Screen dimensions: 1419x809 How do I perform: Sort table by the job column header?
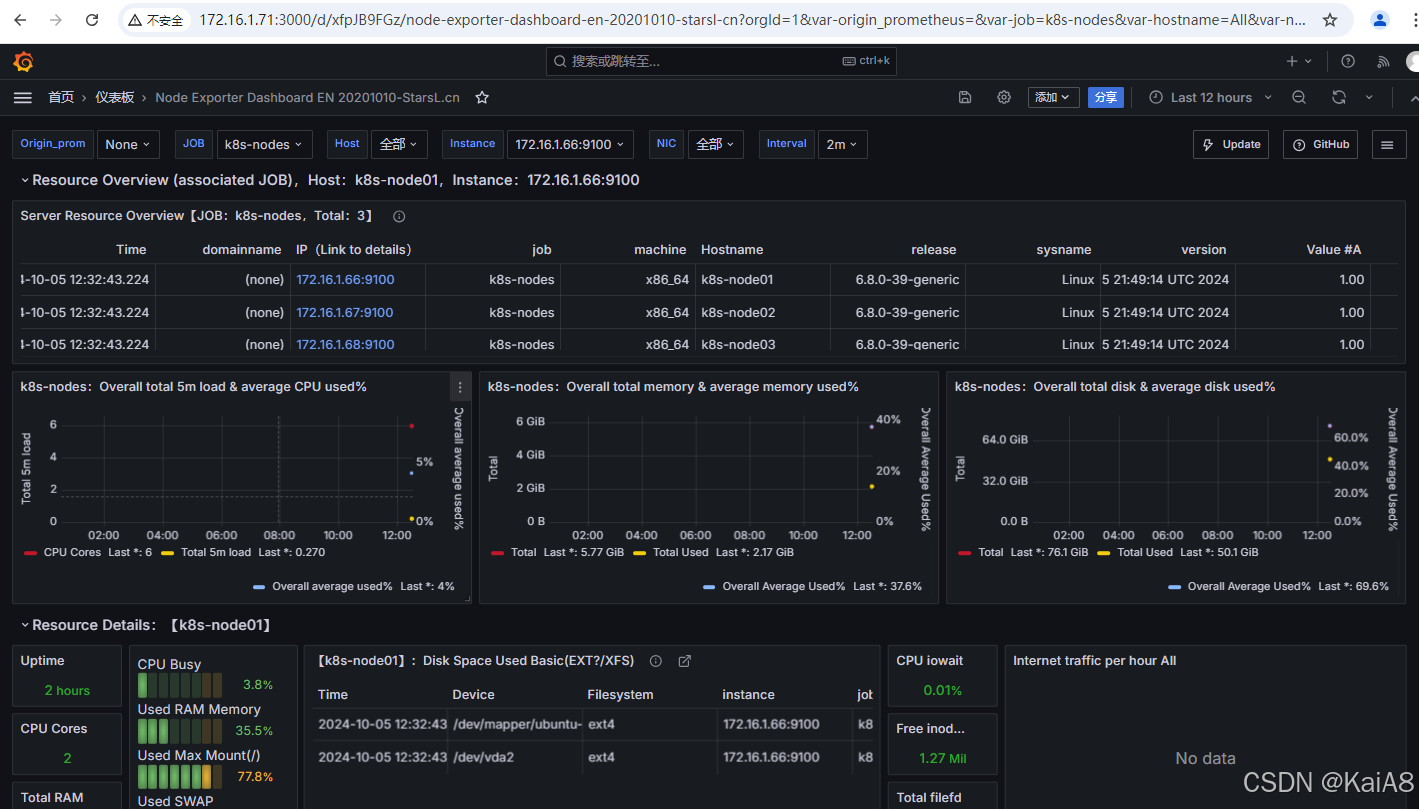541,249
